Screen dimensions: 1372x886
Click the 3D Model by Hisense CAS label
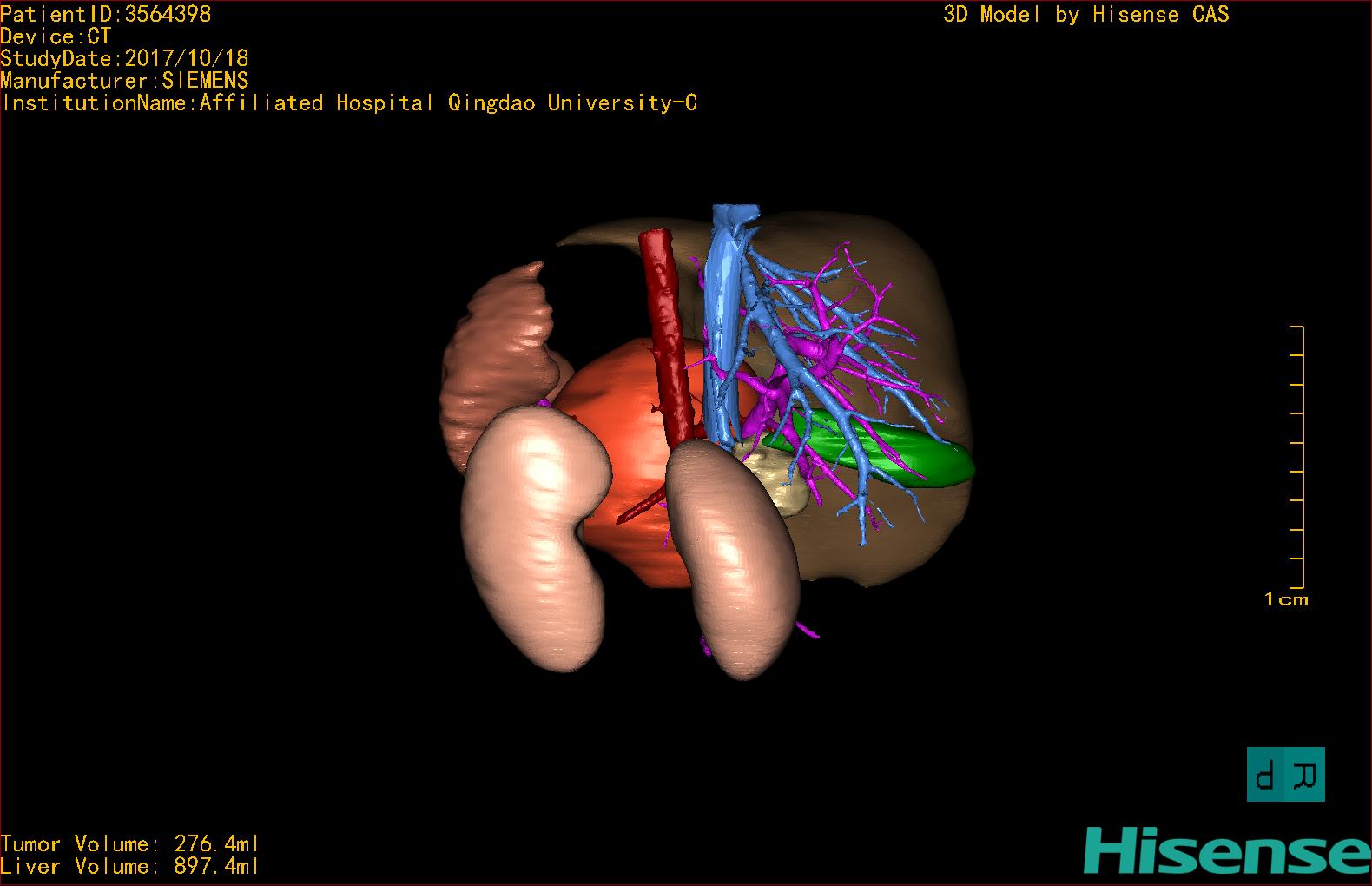[x=1086, y=14]
